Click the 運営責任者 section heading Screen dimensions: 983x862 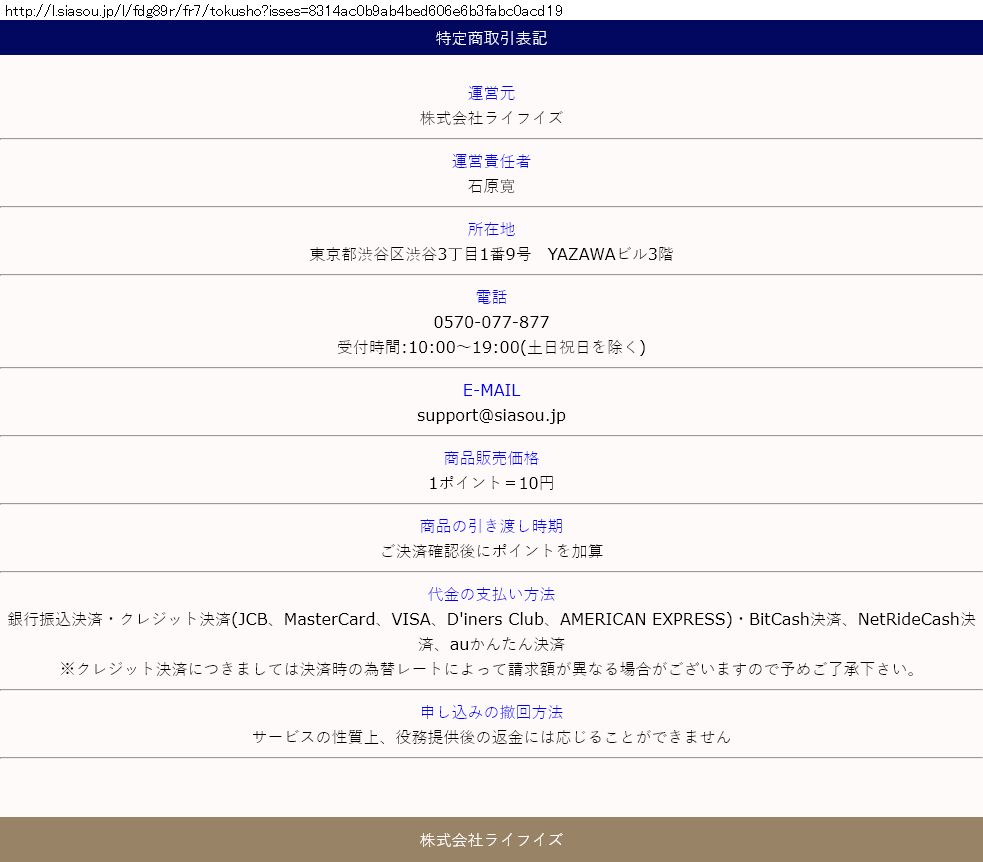[491, 161]
